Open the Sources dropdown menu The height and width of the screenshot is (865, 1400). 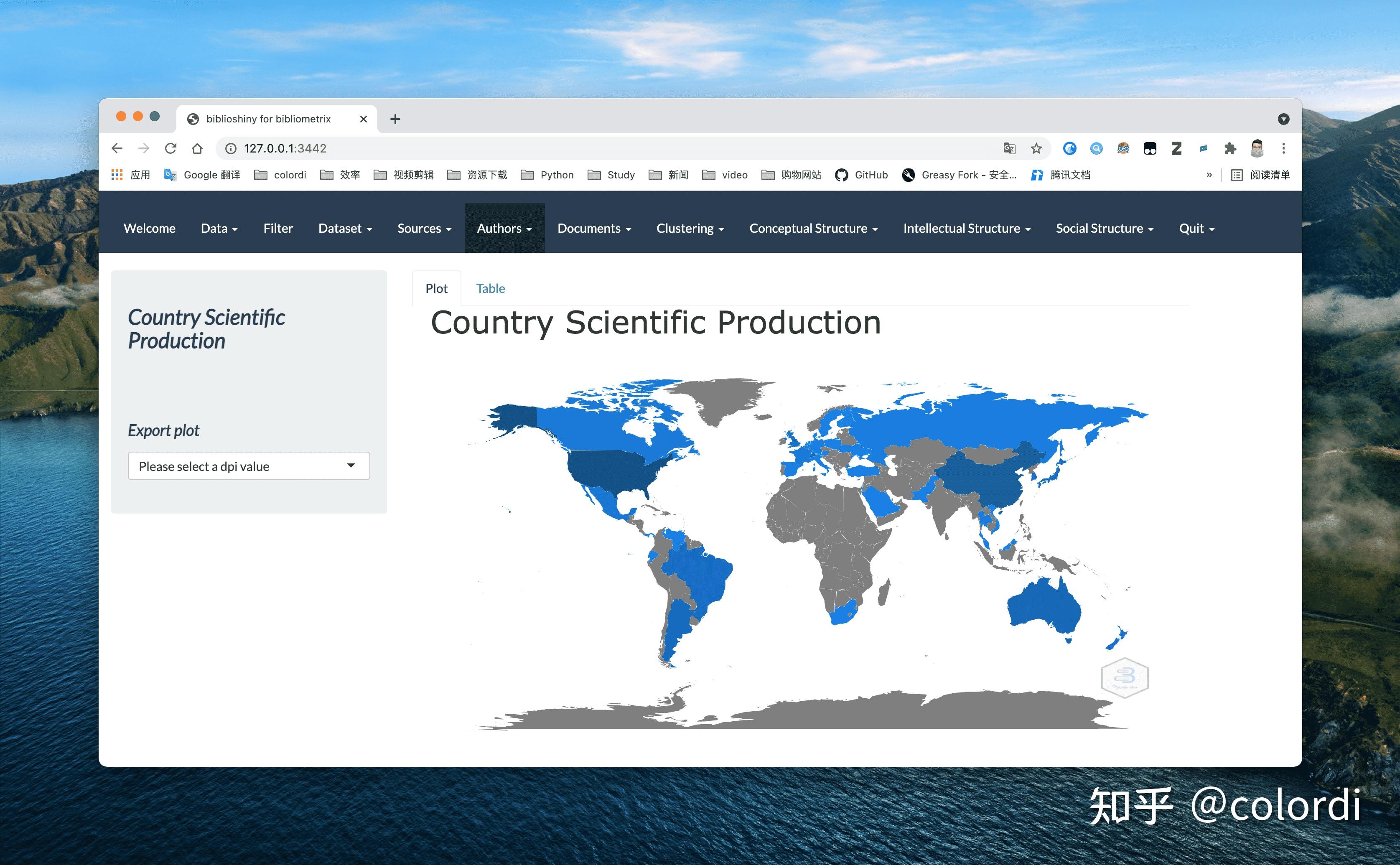pos(424,228)
